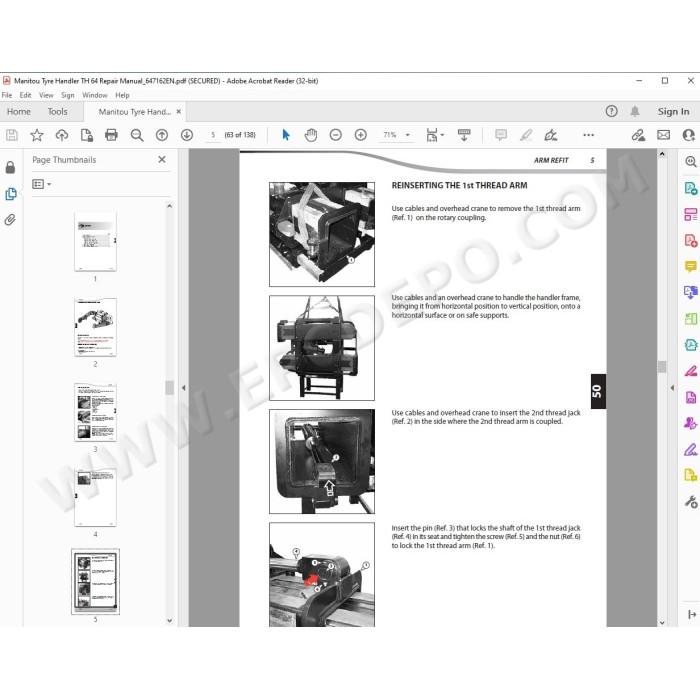Screen dimensions: 700x700
Task: Click the Zoom out minus icon
Action: 335,135
